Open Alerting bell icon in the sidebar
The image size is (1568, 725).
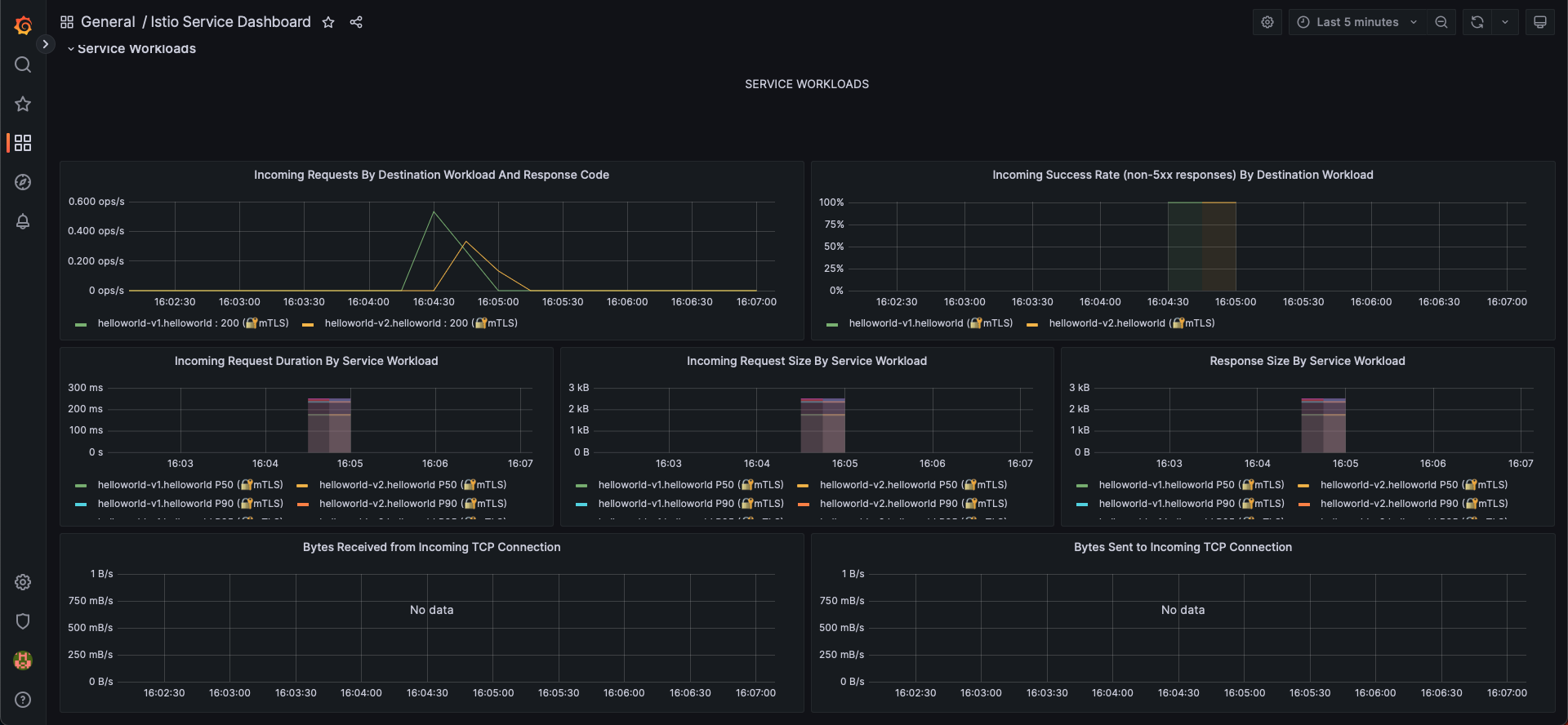(23, 221)
